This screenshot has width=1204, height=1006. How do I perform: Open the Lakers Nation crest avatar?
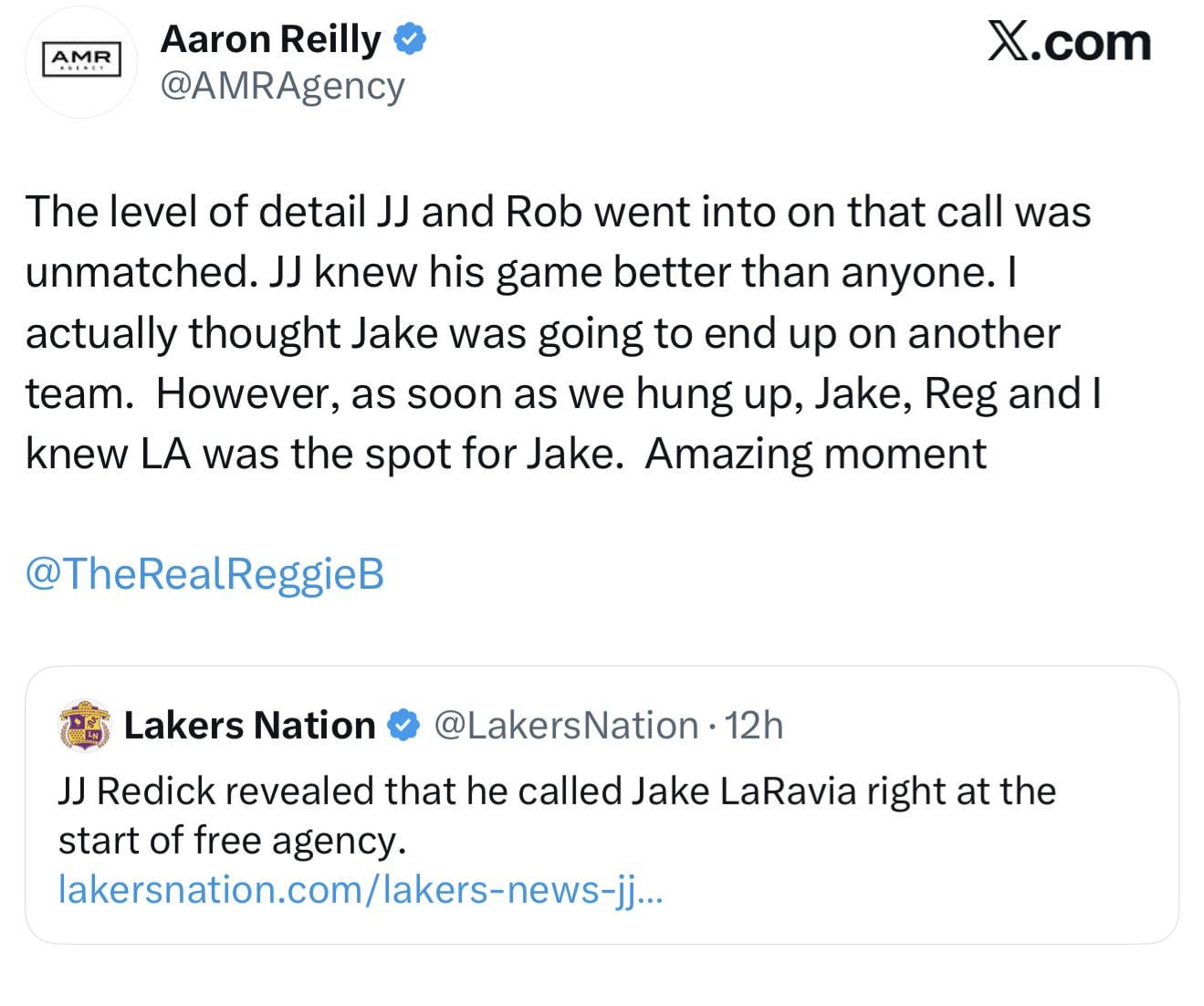pos(84,727)
